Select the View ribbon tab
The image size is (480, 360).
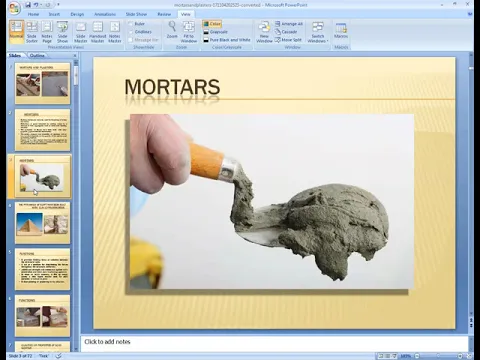point(186,14)
